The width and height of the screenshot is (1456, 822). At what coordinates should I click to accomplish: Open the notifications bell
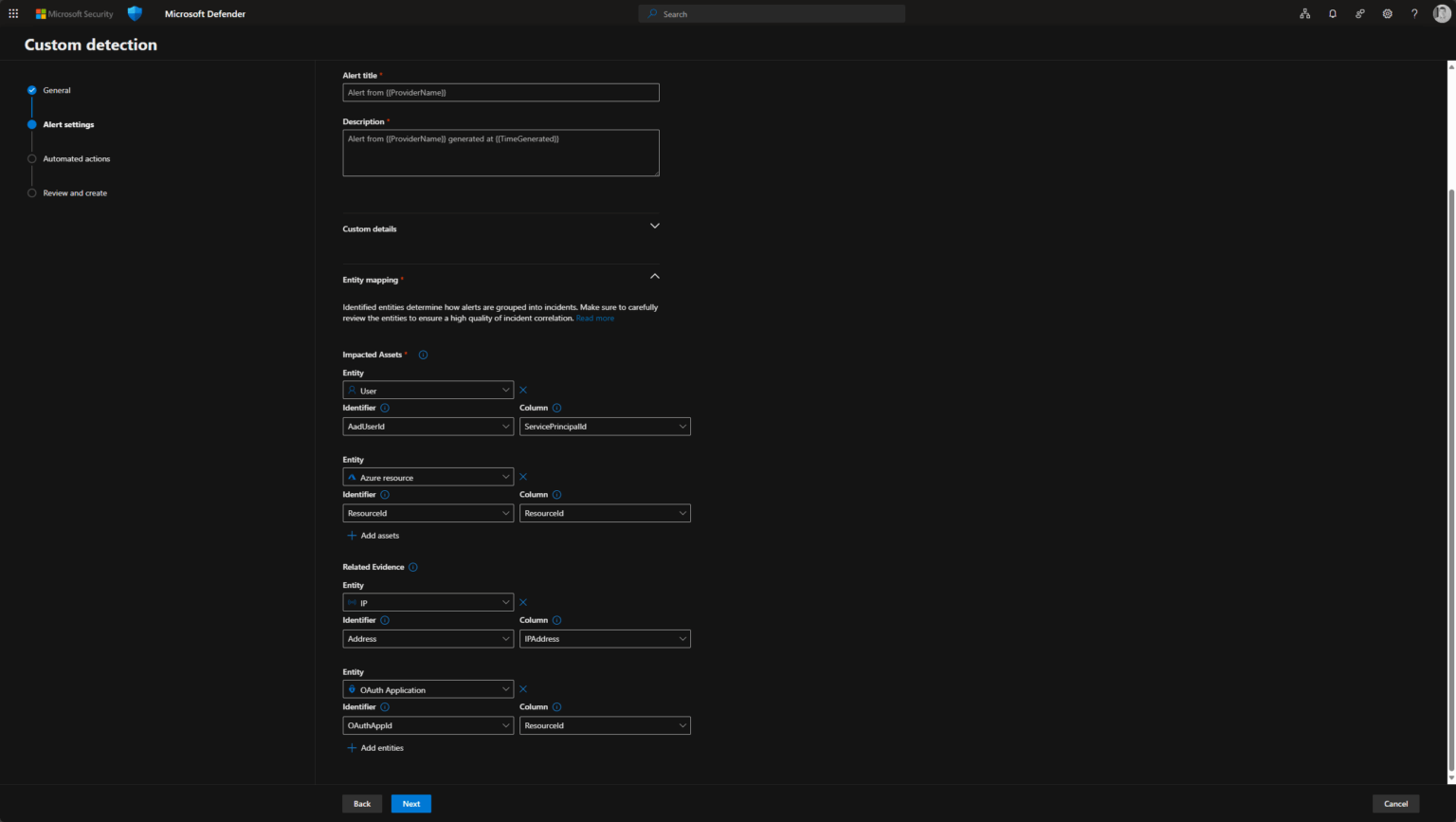coord(1333,13)
